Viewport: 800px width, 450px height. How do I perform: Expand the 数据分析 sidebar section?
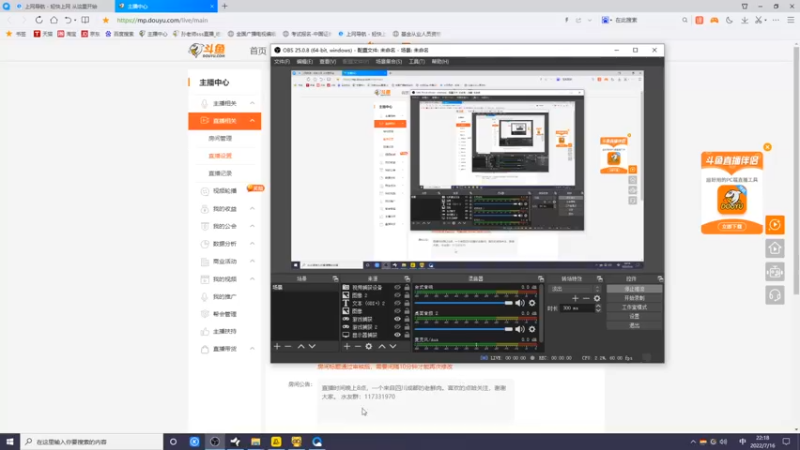[252, 244]
